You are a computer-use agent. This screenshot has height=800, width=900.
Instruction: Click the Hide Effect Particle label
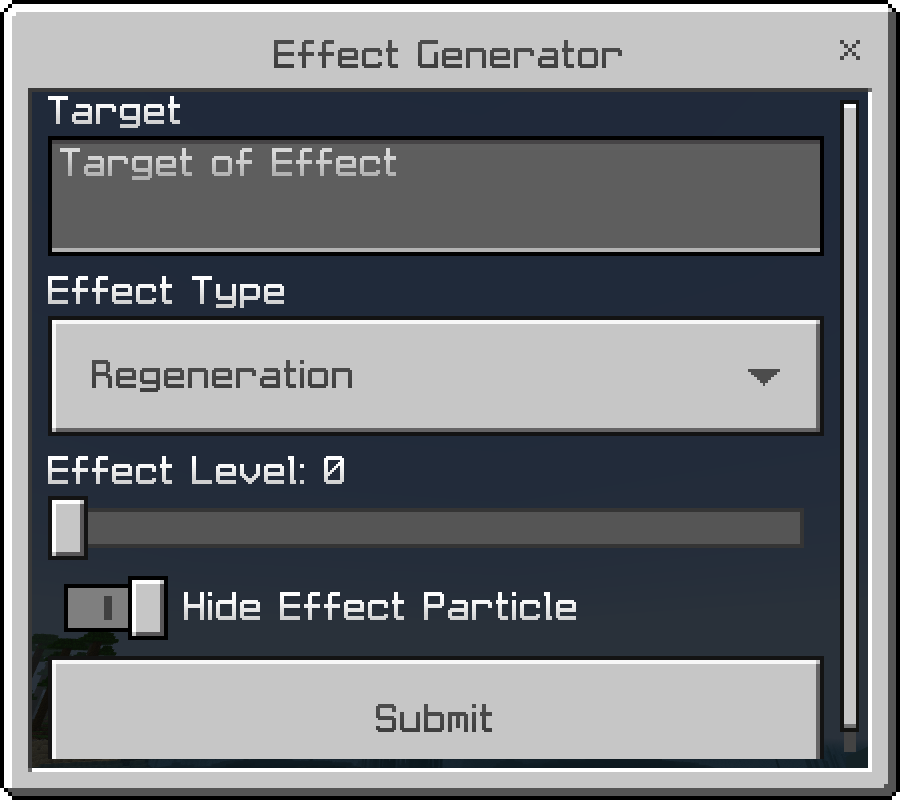[x=379, y=607]
